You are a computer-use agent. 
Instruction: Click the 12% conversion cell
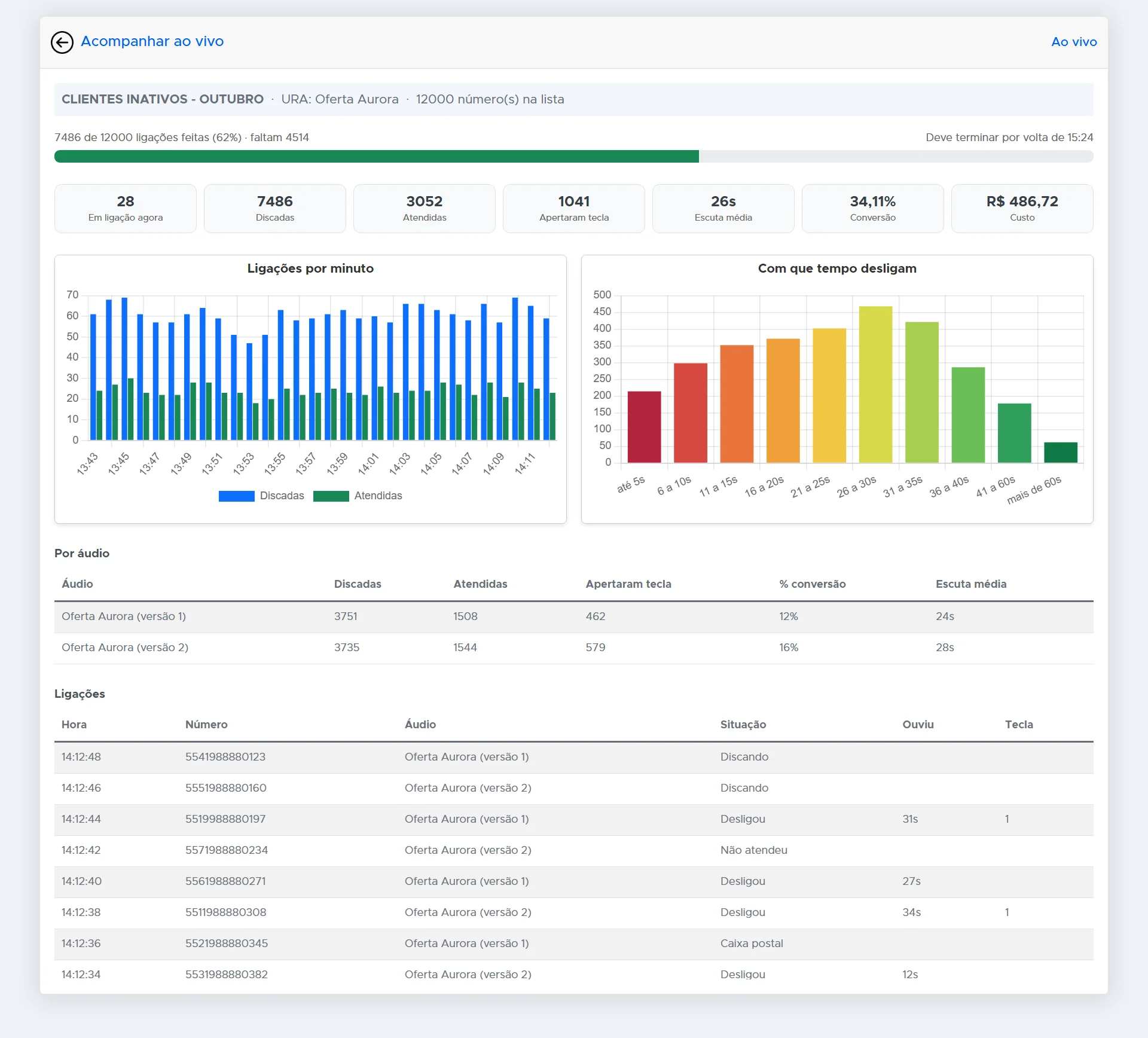click(789, 616)
